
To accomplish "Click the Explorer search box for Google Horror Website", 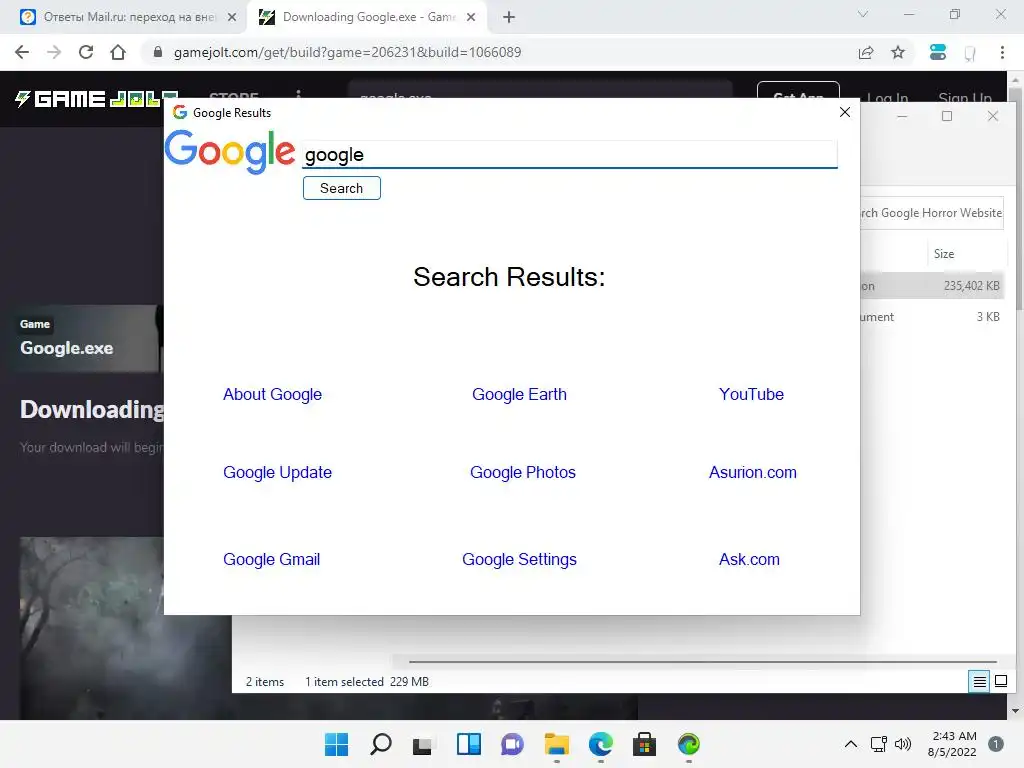I will click(x=932, y=213).
